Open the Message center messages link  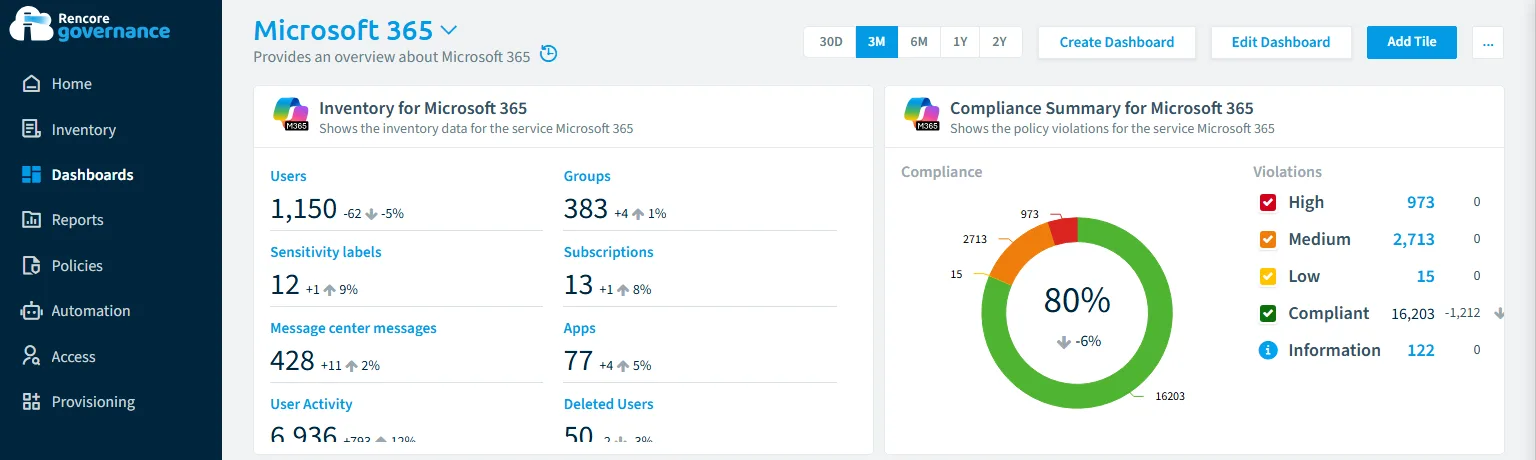(354, 328)
